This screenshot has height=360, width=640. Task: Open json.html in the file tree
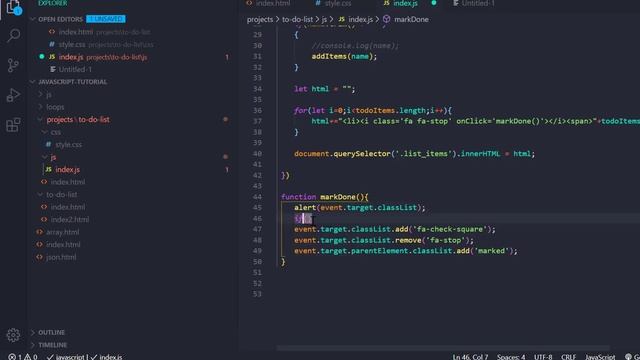[61, 257]
